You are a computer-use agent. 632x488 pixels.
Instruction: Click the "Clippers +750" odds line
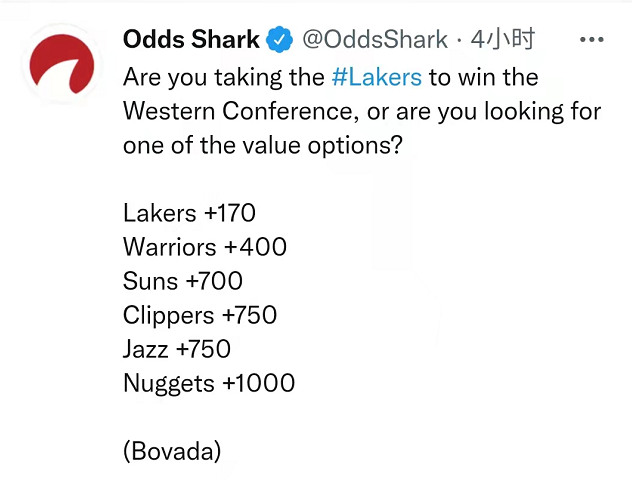click(200, 315)
